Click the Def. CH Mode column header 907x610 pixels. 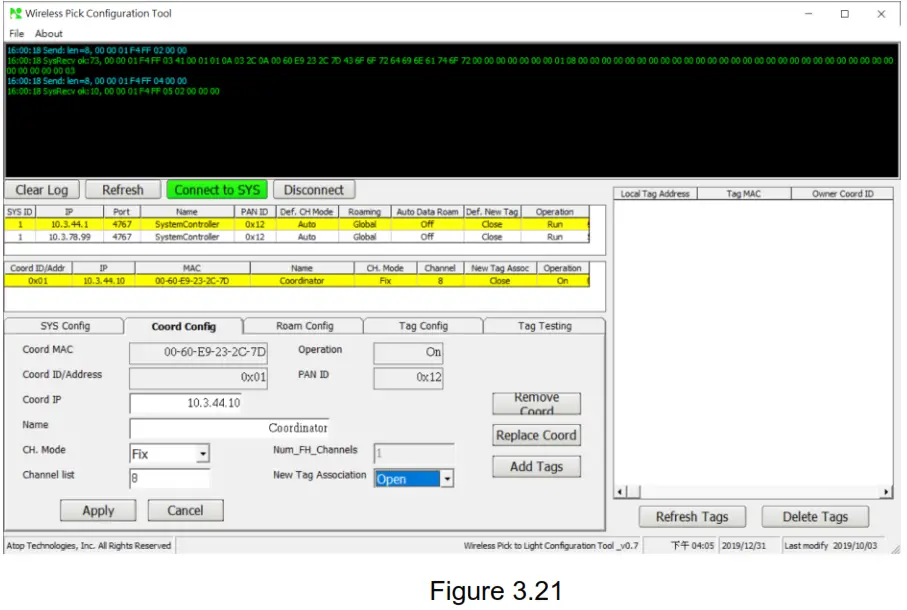click(307, 212)
